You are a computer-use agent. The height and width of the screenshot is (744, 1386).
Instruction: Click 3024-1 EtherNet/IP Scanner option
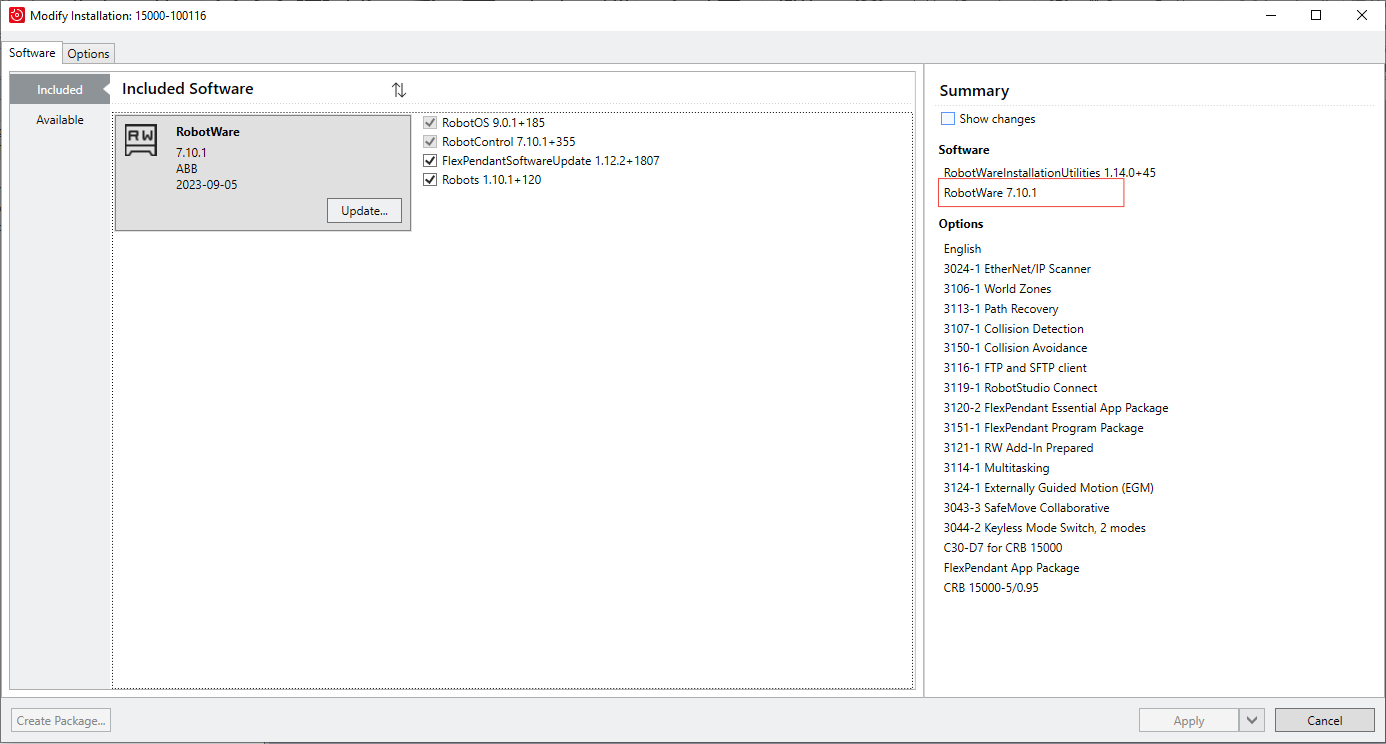tap(1017, 269)
